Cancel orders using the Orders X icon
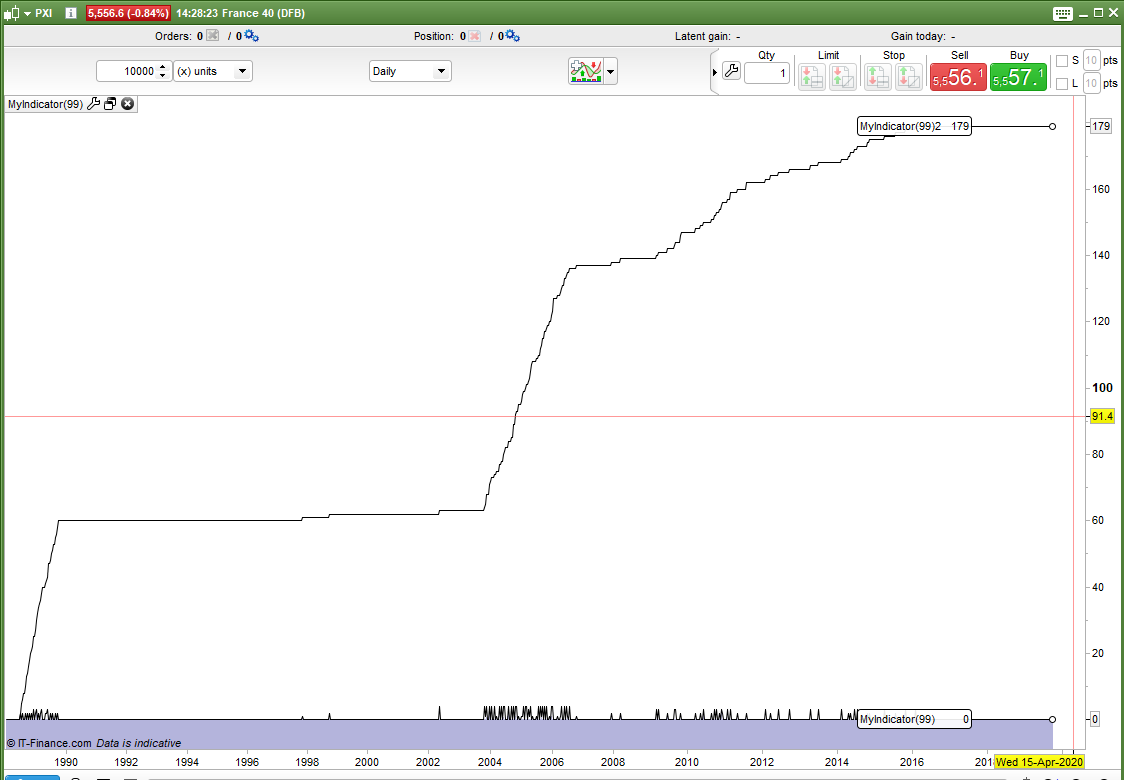Screen dimensions: 1124x780 212,35
